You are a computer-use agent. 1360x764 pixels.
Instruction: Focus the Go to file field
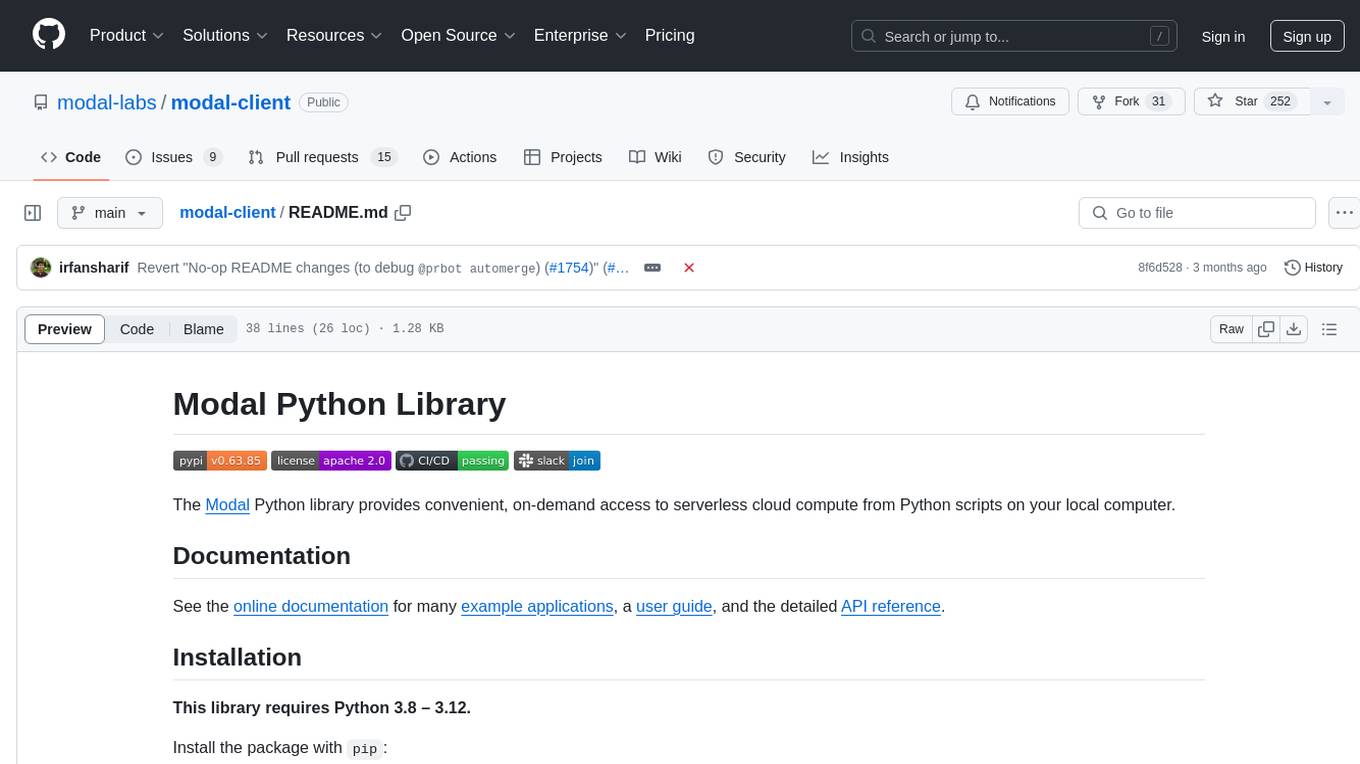pos(1197,213)
